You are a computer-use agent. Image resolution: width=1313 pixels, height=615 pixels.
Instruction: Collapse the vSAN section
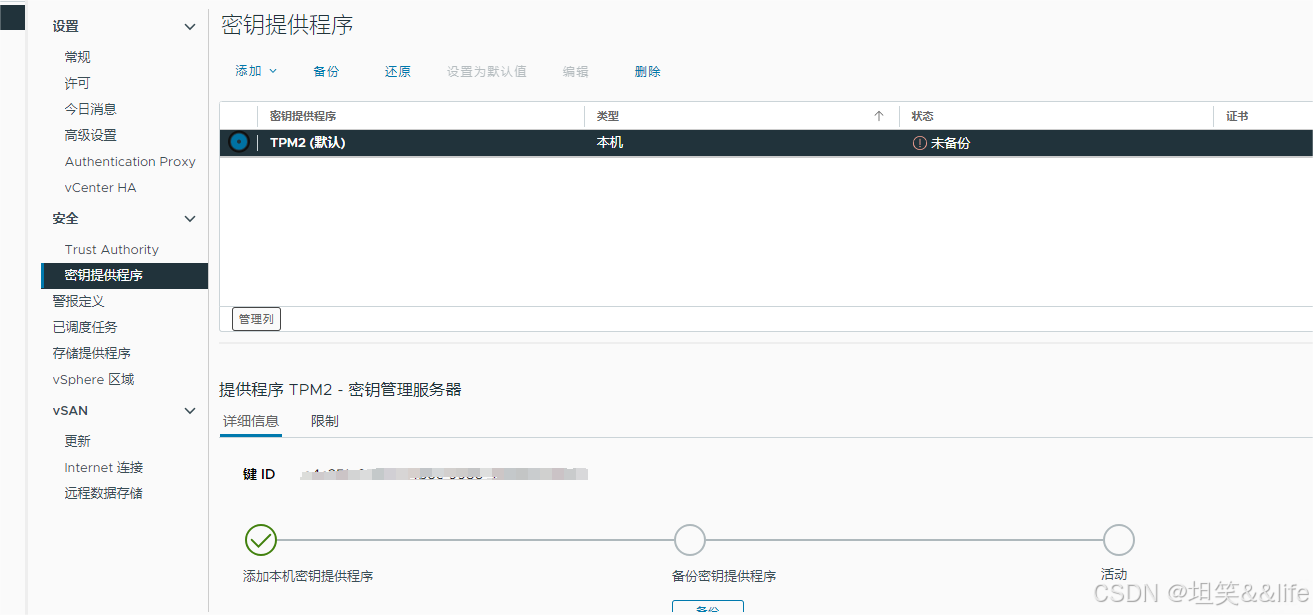click(189, 410)
